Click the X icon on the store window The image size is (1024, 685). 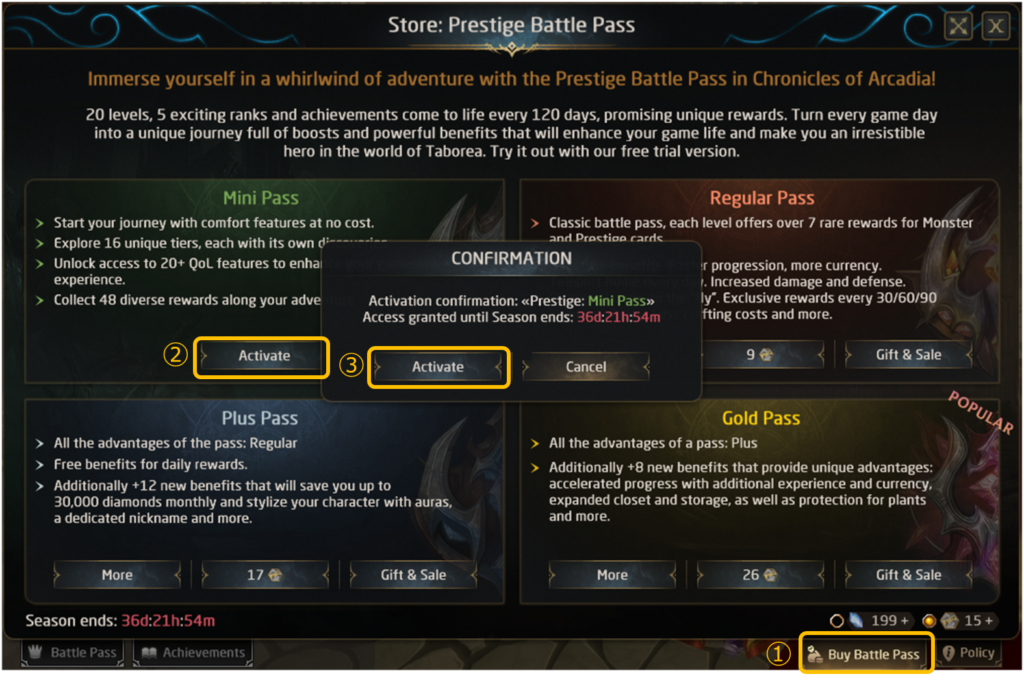click(994, 26)
